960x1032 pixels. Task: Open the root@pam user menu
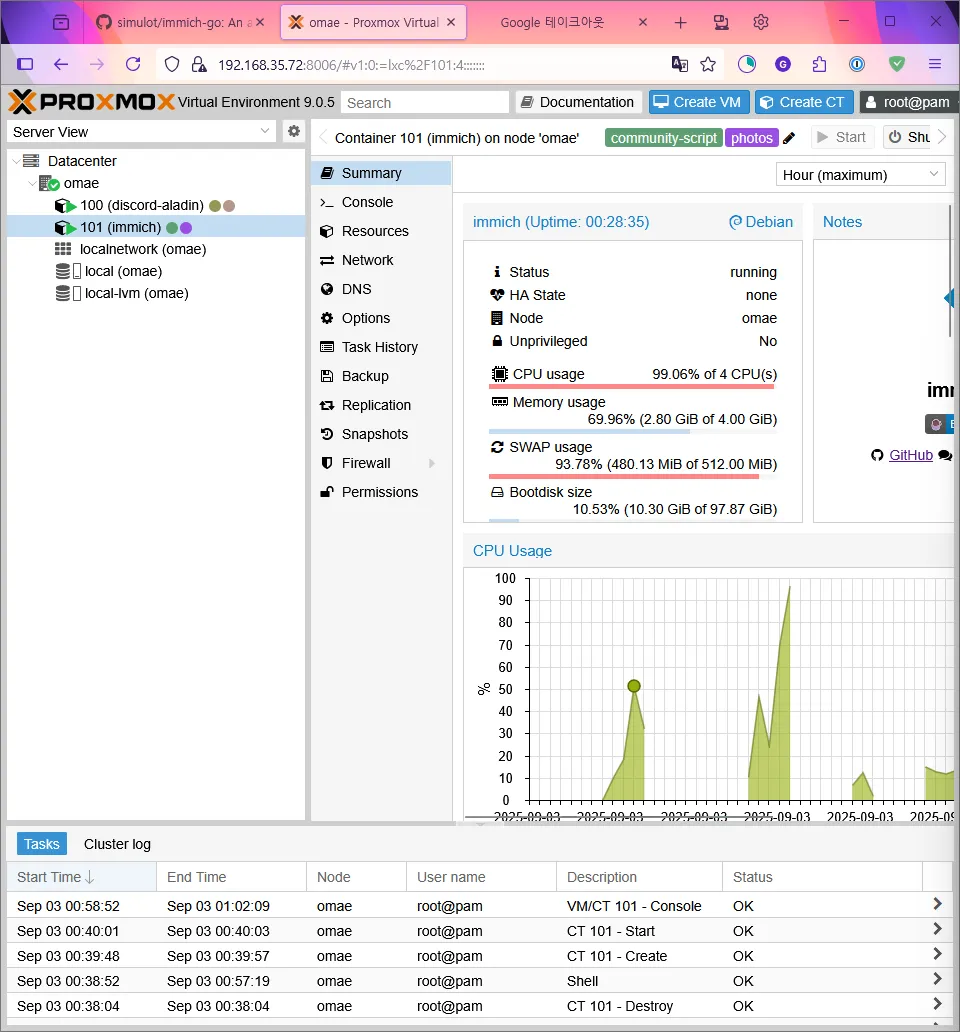[909, 102]
